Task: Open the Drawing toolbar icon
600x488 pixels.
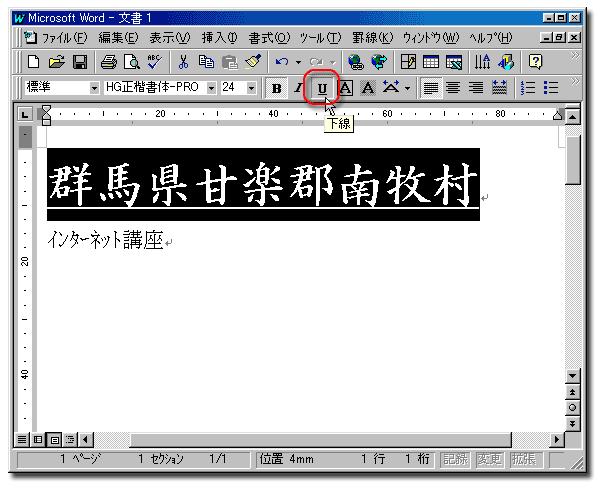Action: [506, 62]
